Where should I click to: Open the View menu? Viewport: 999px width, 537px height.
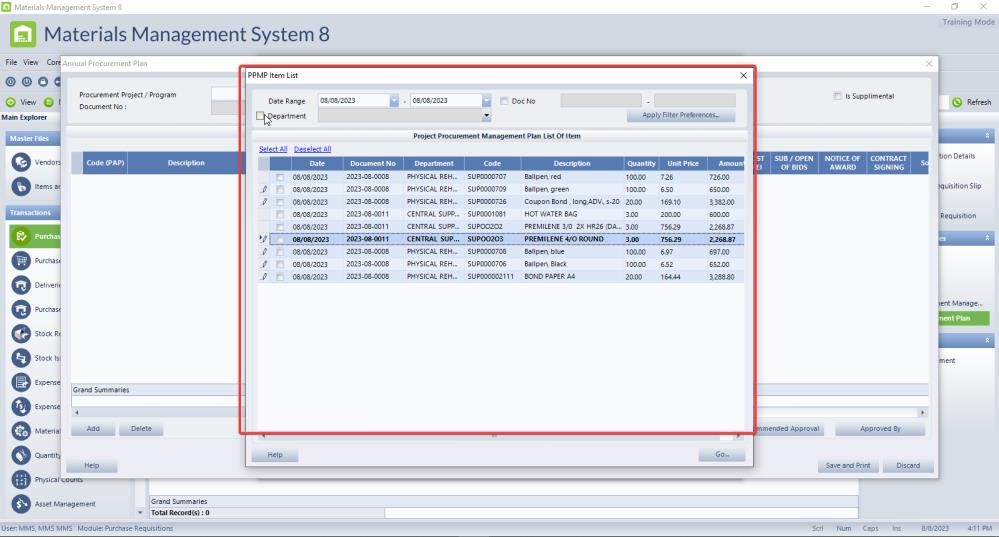coord(31,62)
